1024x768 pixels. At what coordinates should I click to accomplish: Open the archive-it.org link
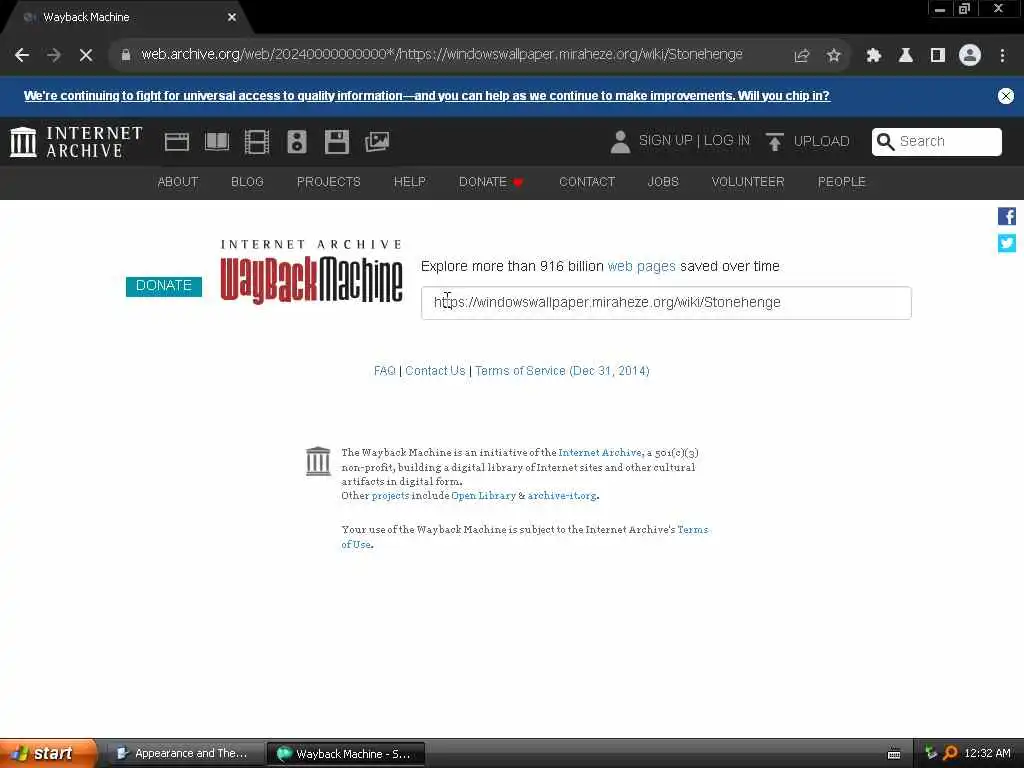(562, 496)
